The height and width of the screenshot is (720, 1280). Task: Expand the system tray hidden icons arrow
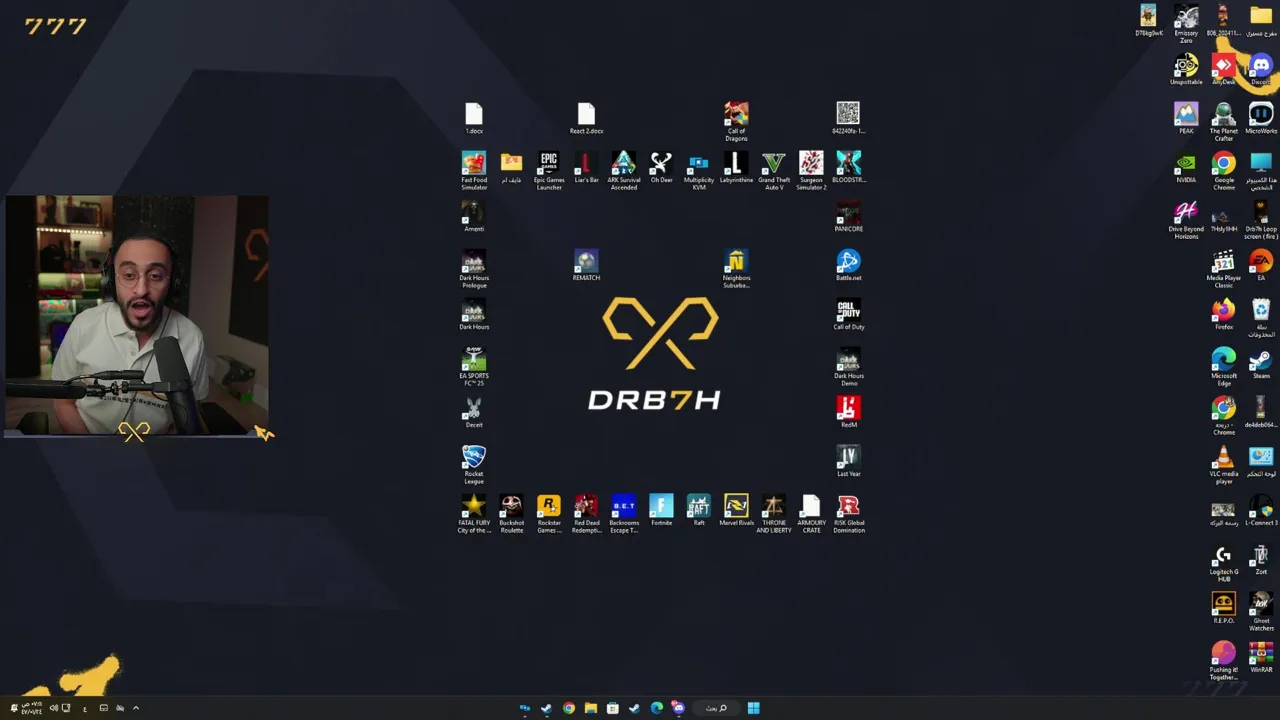[x=136, y=708]
